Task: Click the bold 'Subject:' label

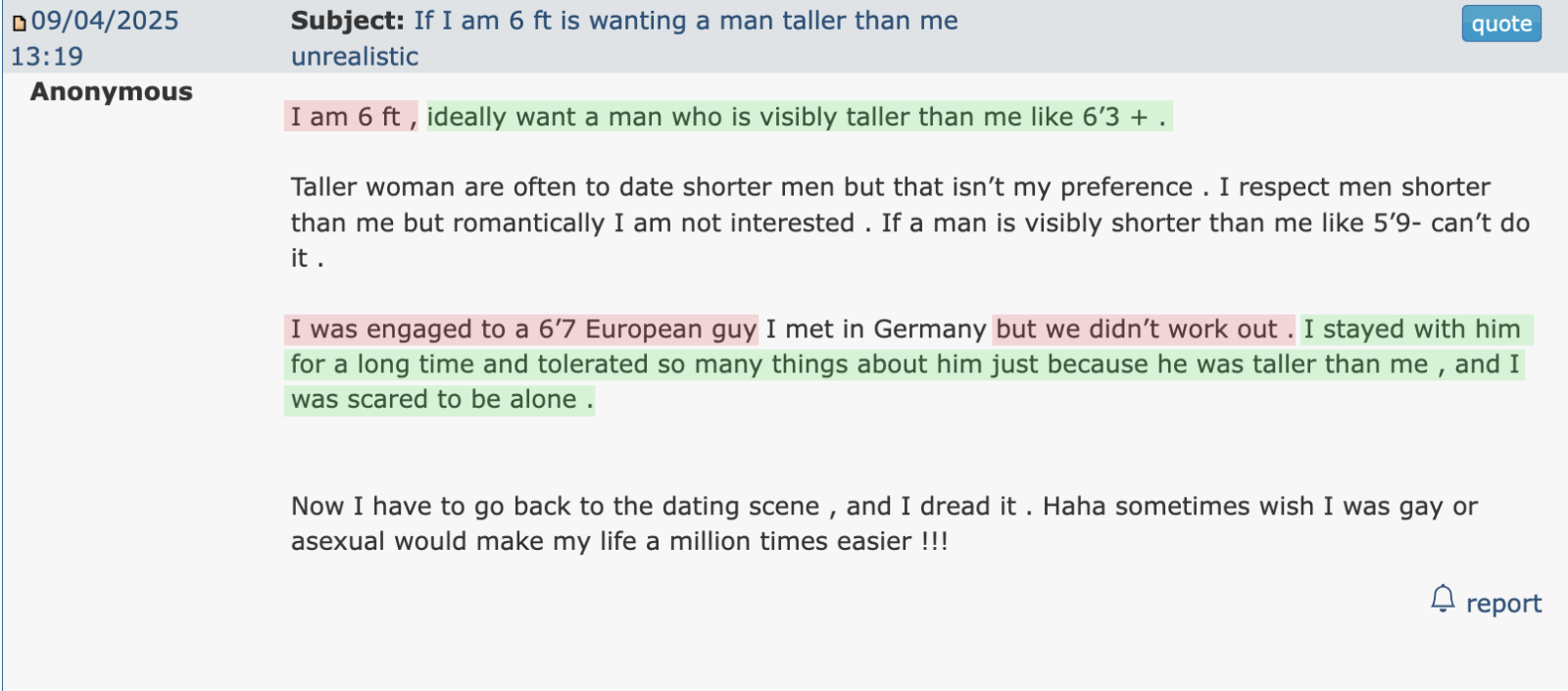Action: (x=348, y=21)
